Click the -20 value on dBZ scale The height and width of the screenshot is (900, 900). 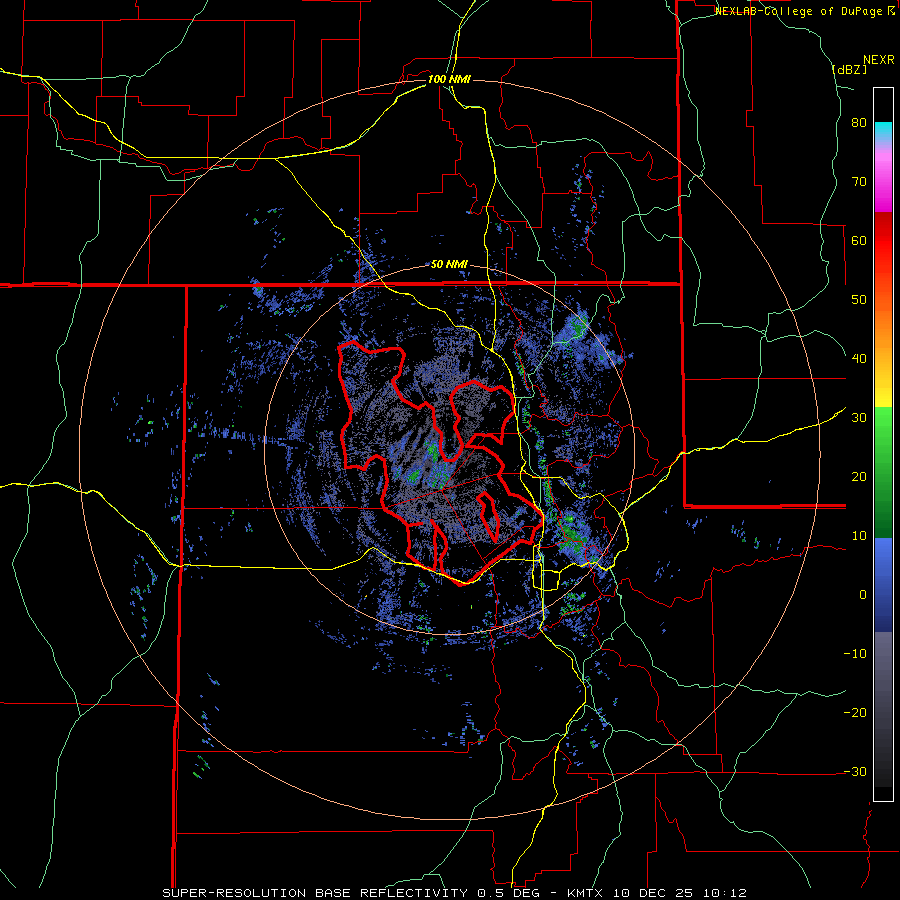coord(855,713)
